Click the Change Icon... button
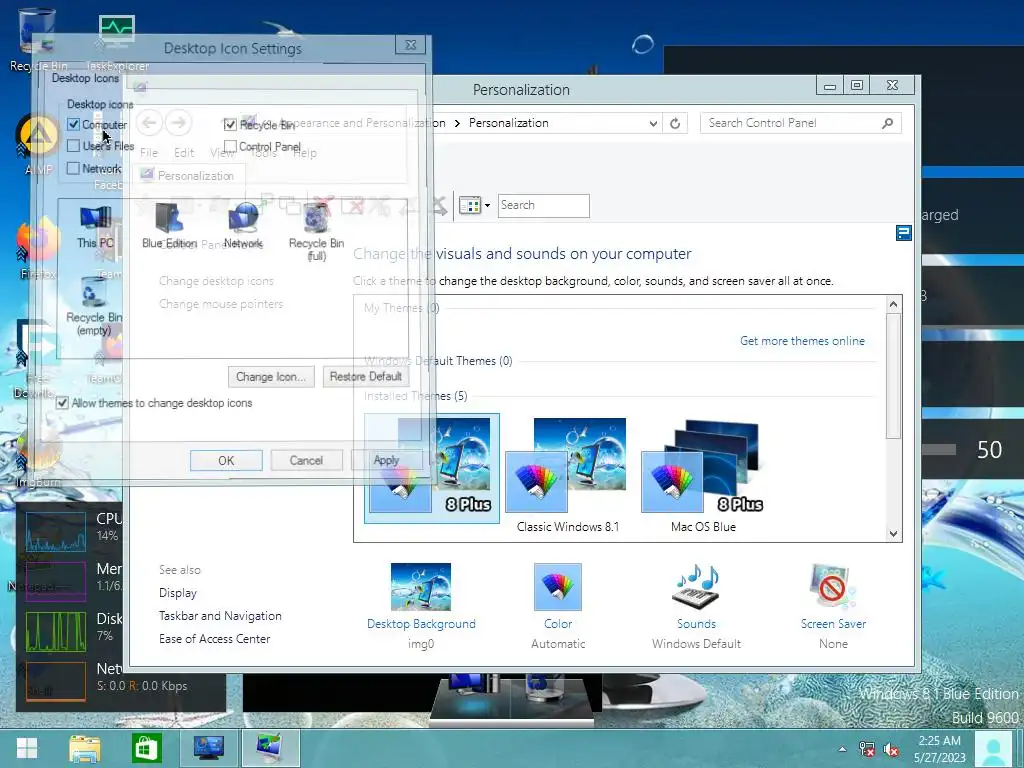Image resolution: width=1024 pixels, height=768 pixels. point(271,377)
